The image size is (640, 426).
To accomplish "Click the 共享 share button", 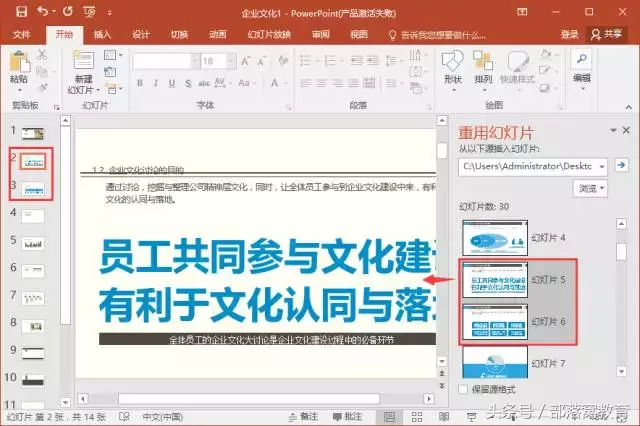I will 607,34.
